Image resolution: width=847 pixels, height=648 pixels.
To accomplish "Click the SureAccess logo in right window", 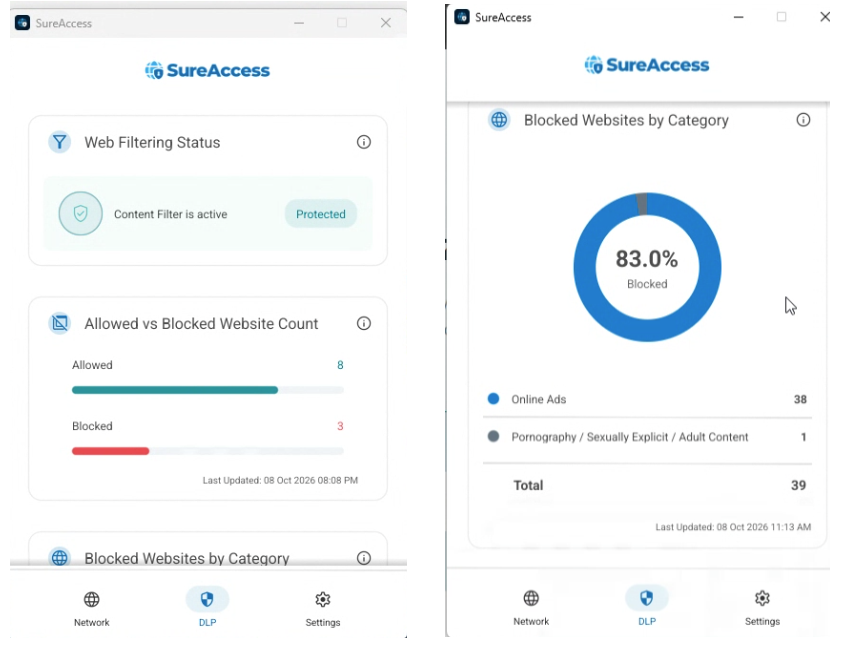I will click(x=647, y=65).
